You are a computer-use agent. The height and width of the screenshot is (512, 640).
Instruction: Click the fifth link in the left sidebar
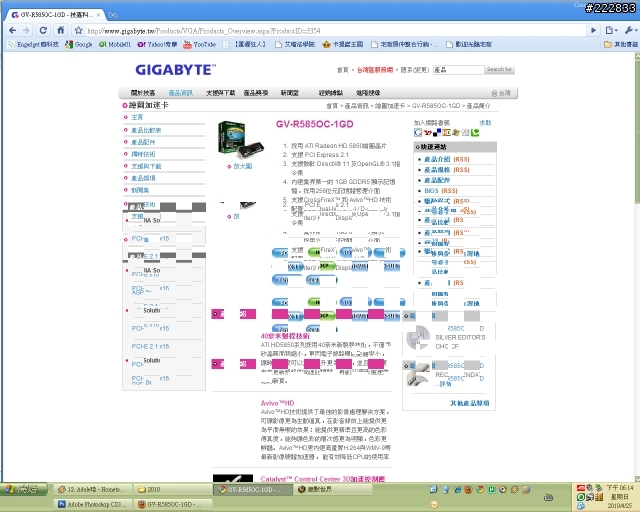146,166
